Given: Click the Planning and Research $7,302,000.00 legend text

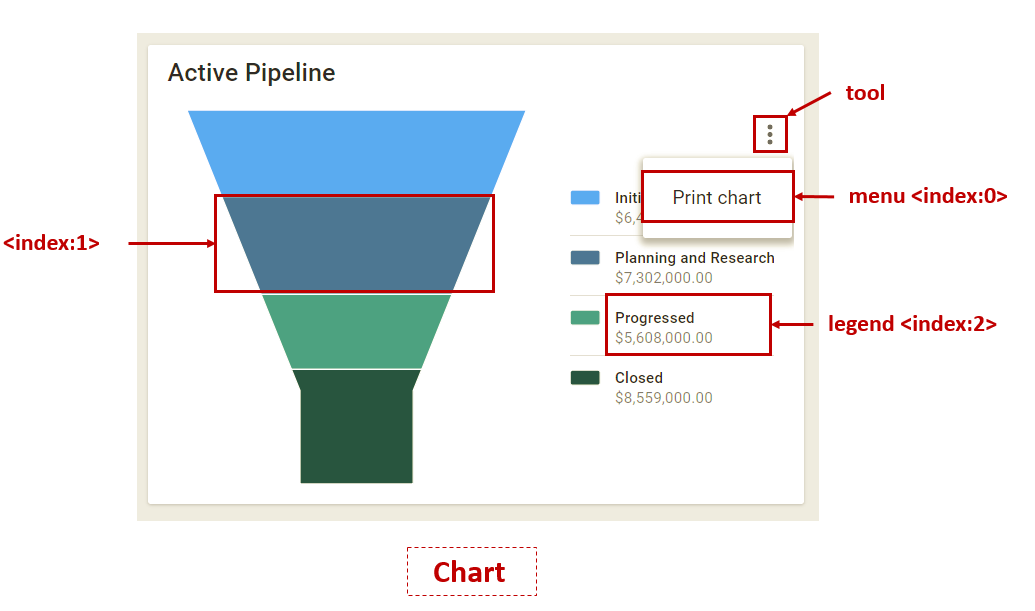Looking at the screenshot, I should point(694,267).
